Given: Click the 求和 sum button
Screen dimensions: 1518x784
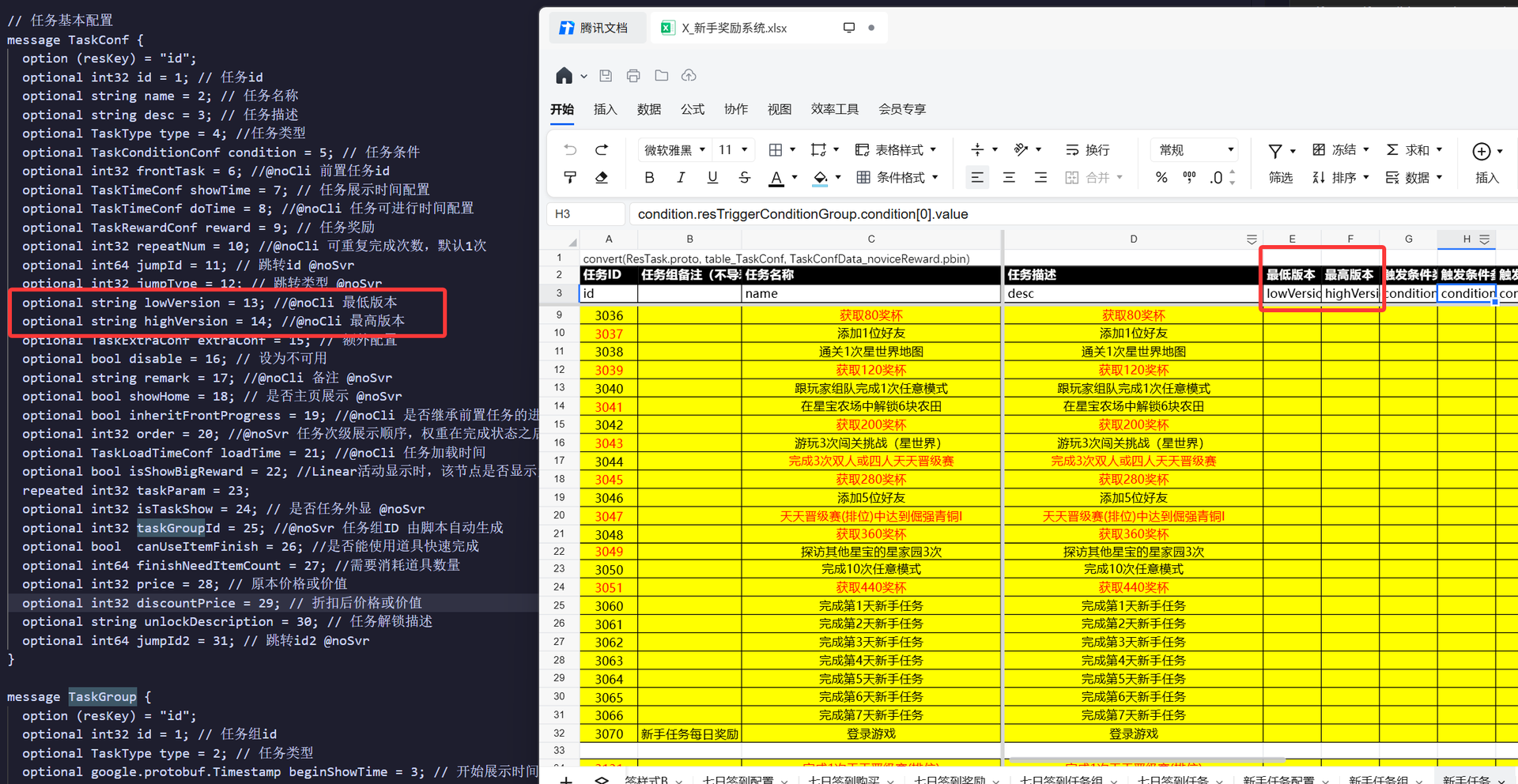Looking at the screenshot, I should point(1414,150).
